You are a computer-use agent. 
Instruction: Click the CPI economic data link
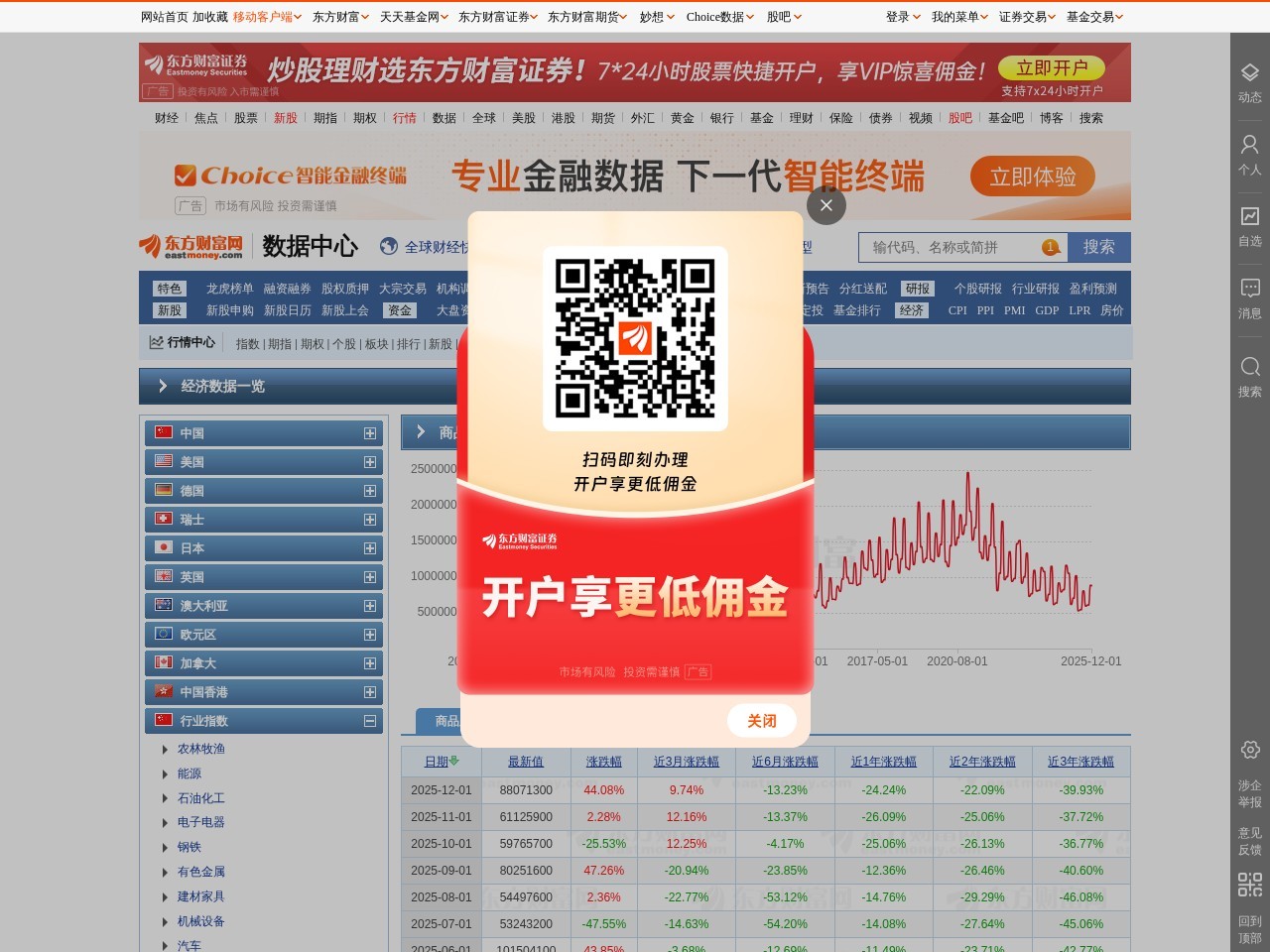957,310
